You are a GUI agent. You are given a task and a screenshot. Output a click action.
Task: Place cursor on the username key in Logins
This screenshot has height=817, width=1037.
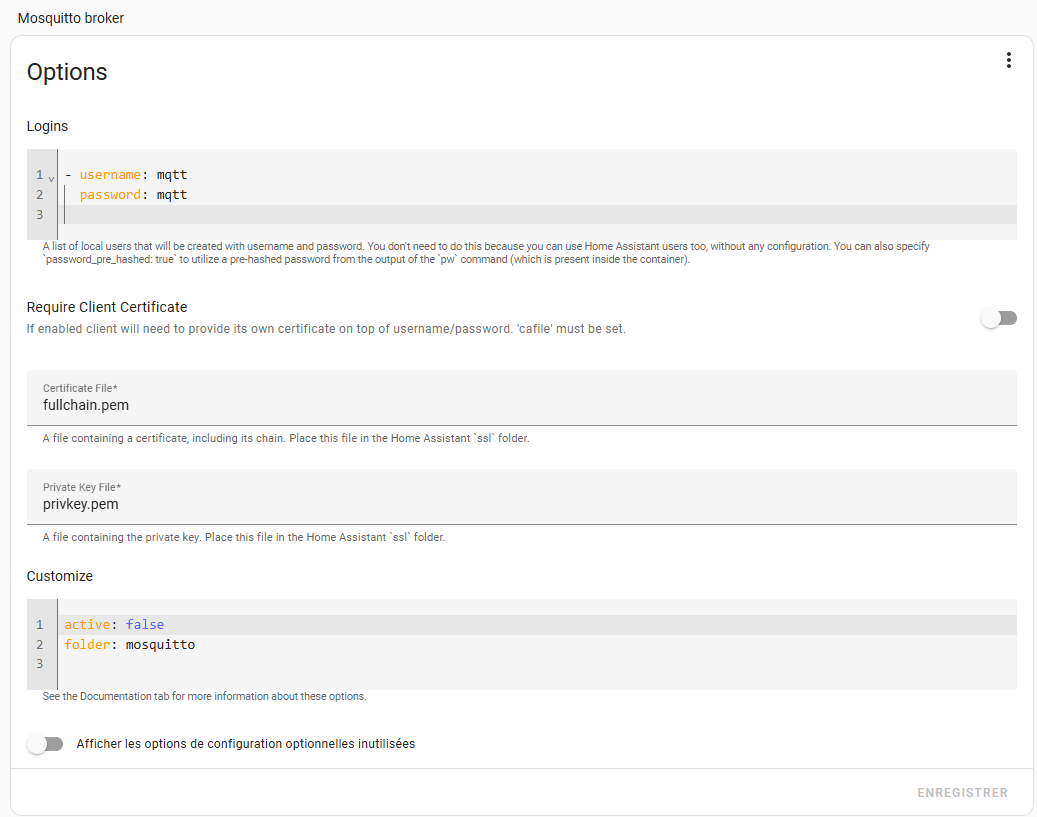pos(110,175)
